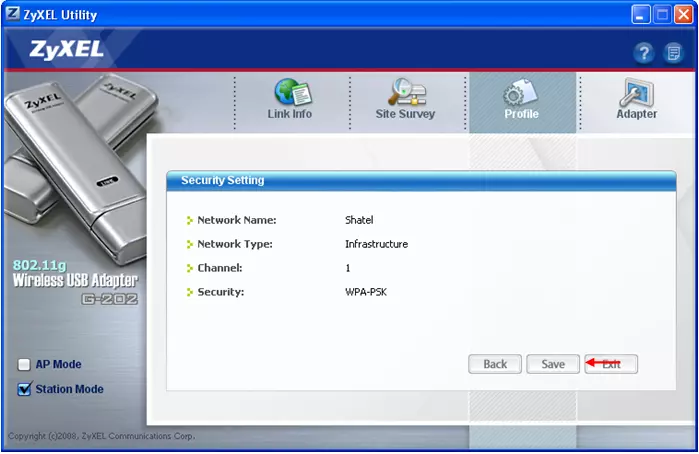Exit the profile setup
The width and height of the screenshot is (699, 454).
tap(611, 364)
